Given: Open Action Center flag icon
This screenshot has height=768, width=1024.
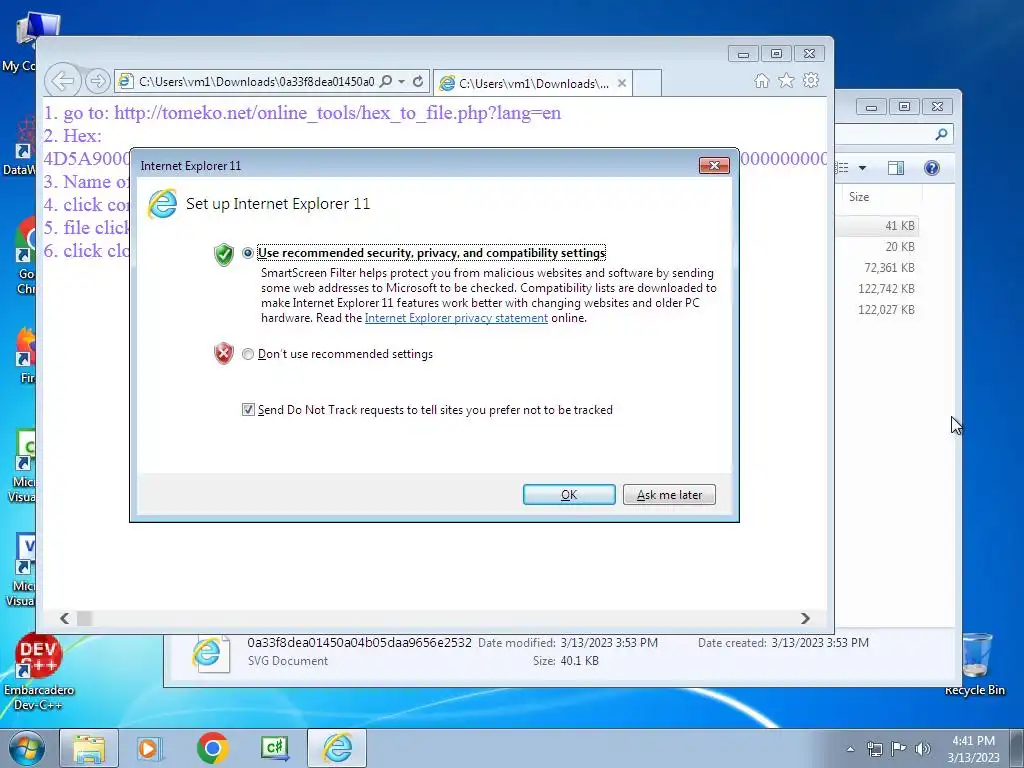Looking at the screenshot, I should pyautogui.click(x=898, y=749).
